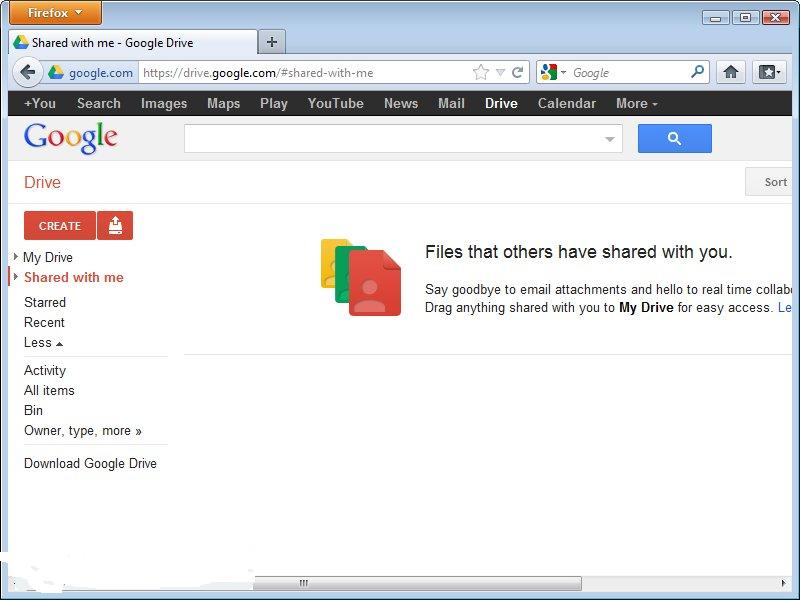
Task: Click the horizontal scrollbar thumb
Action: pyautogui.click(x=417, y=583)
